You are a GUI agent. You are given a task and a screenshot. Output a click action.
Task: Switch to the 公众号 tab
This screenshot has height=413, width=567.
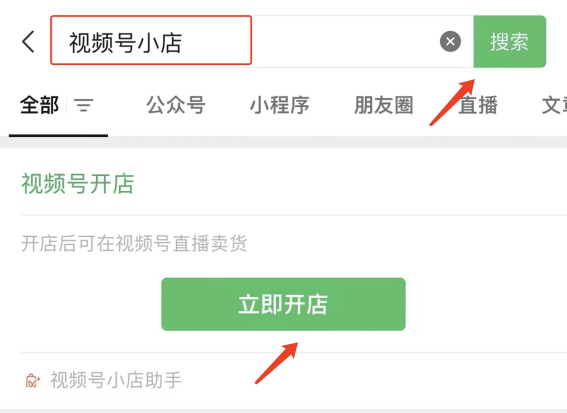tap(176, 105)
